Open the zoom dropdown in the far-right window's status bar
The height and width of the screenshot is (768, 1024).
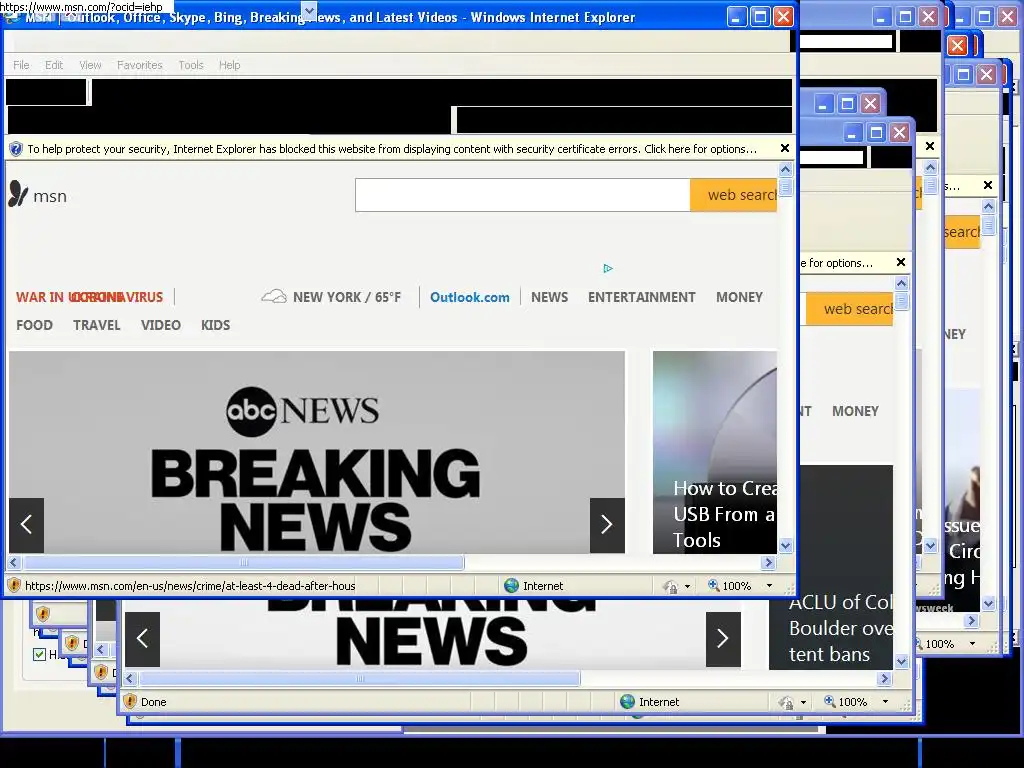(x=972, y=644)
